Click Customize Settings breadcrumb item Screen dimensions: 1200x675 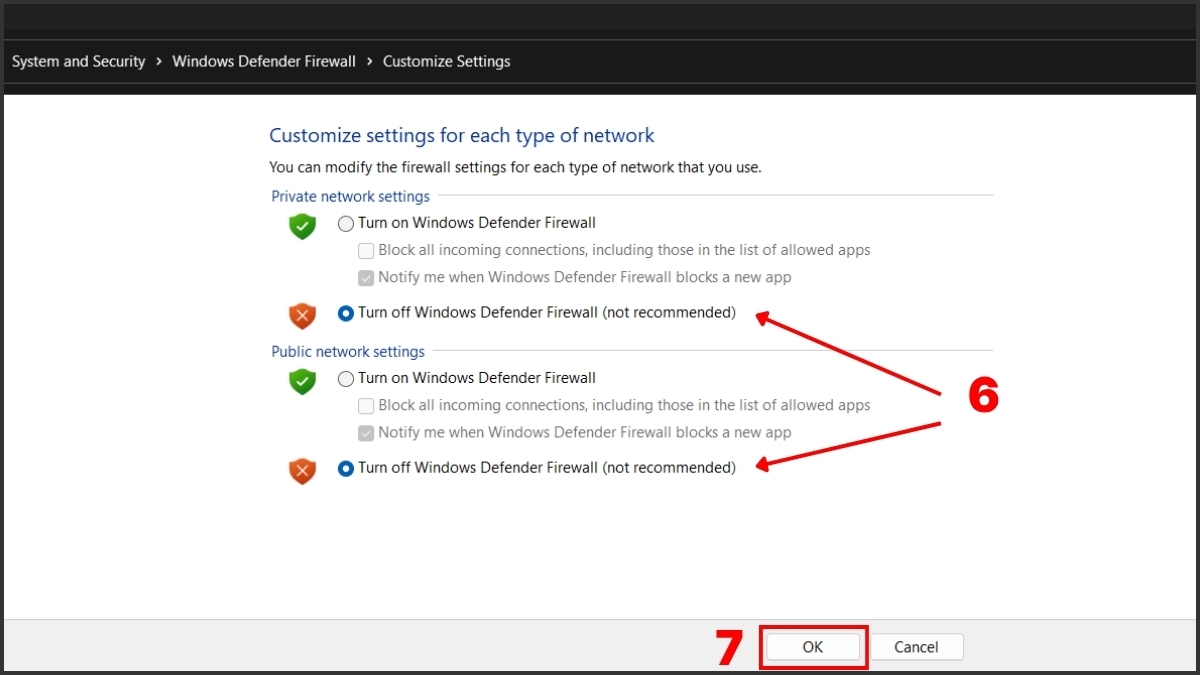coord(446,62)
